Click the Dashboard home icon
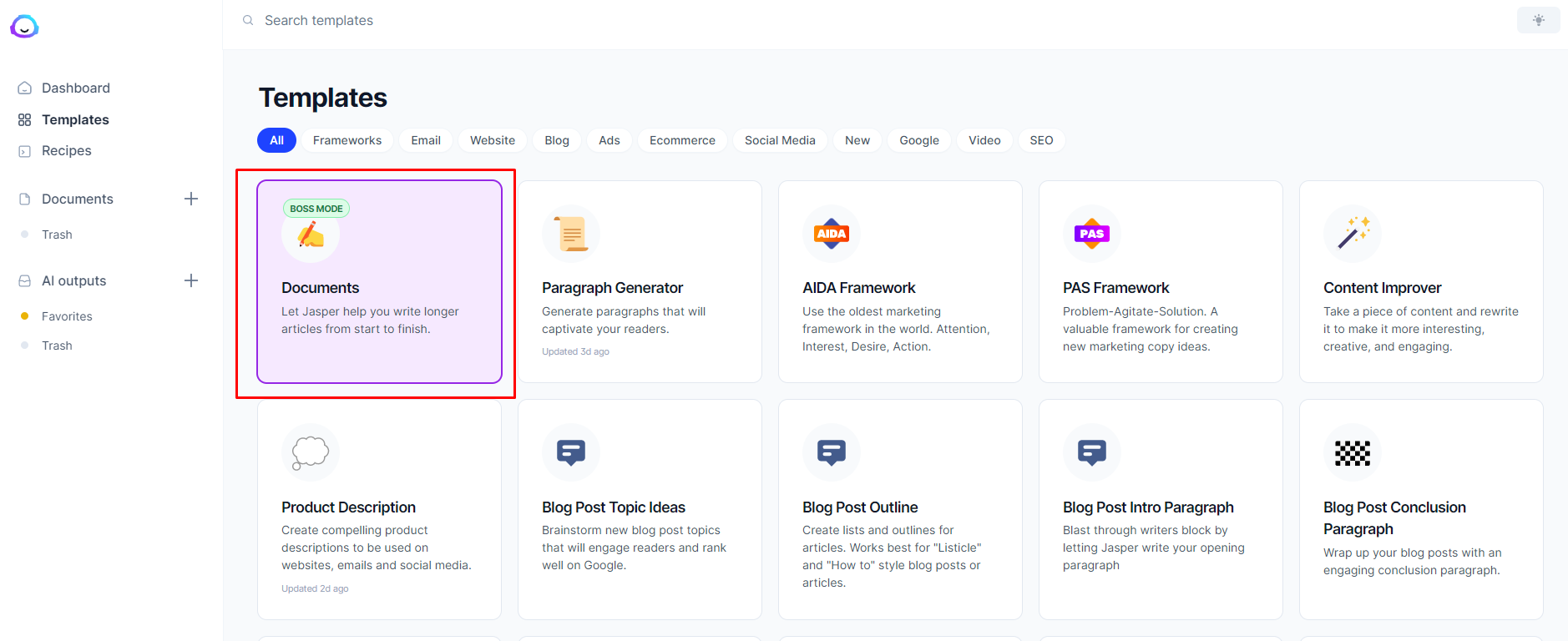 25,88
